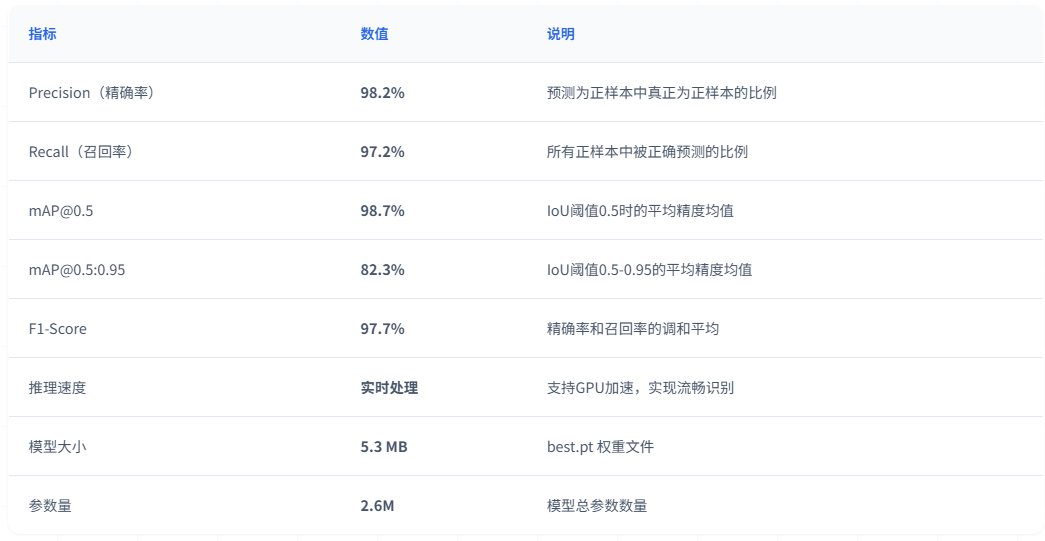Select the 98.2% value
Image resolution: width=1045 pixels, height=541 pixels.
tap(383, 93)
